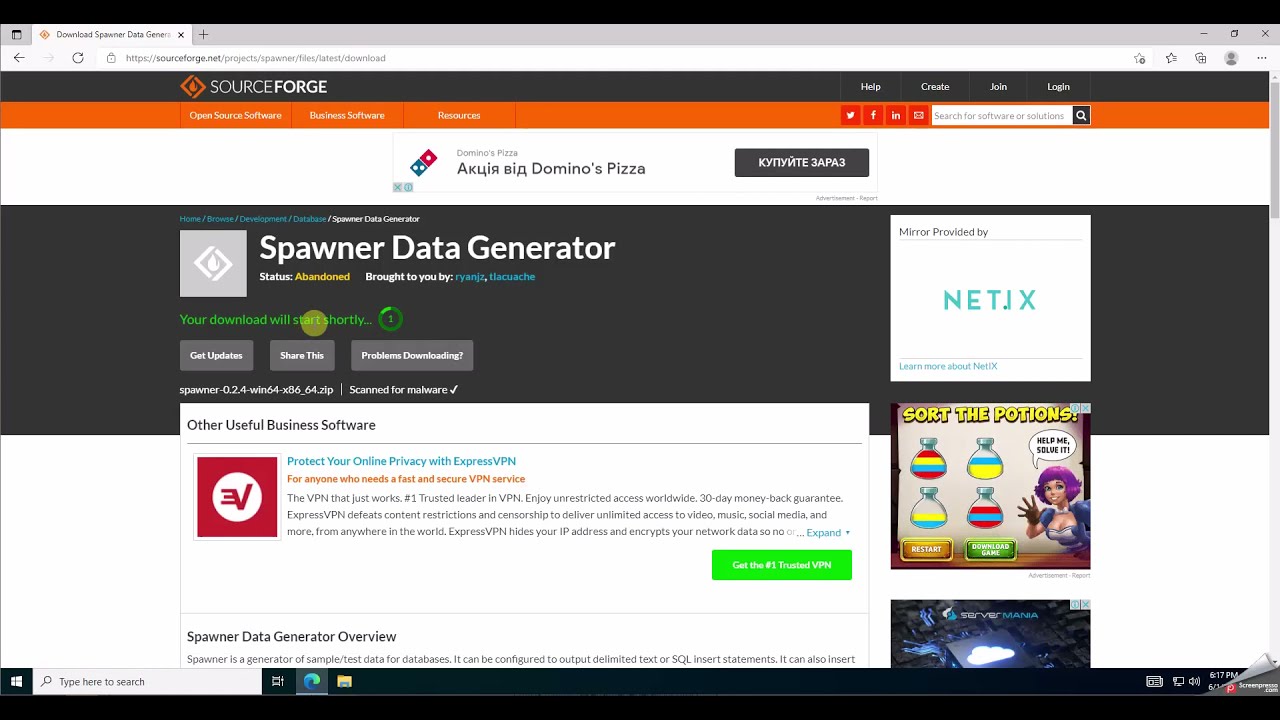Screen dimensions: 1280x720
Task: Open the browser profile avatar
Action: [1231, 58]
